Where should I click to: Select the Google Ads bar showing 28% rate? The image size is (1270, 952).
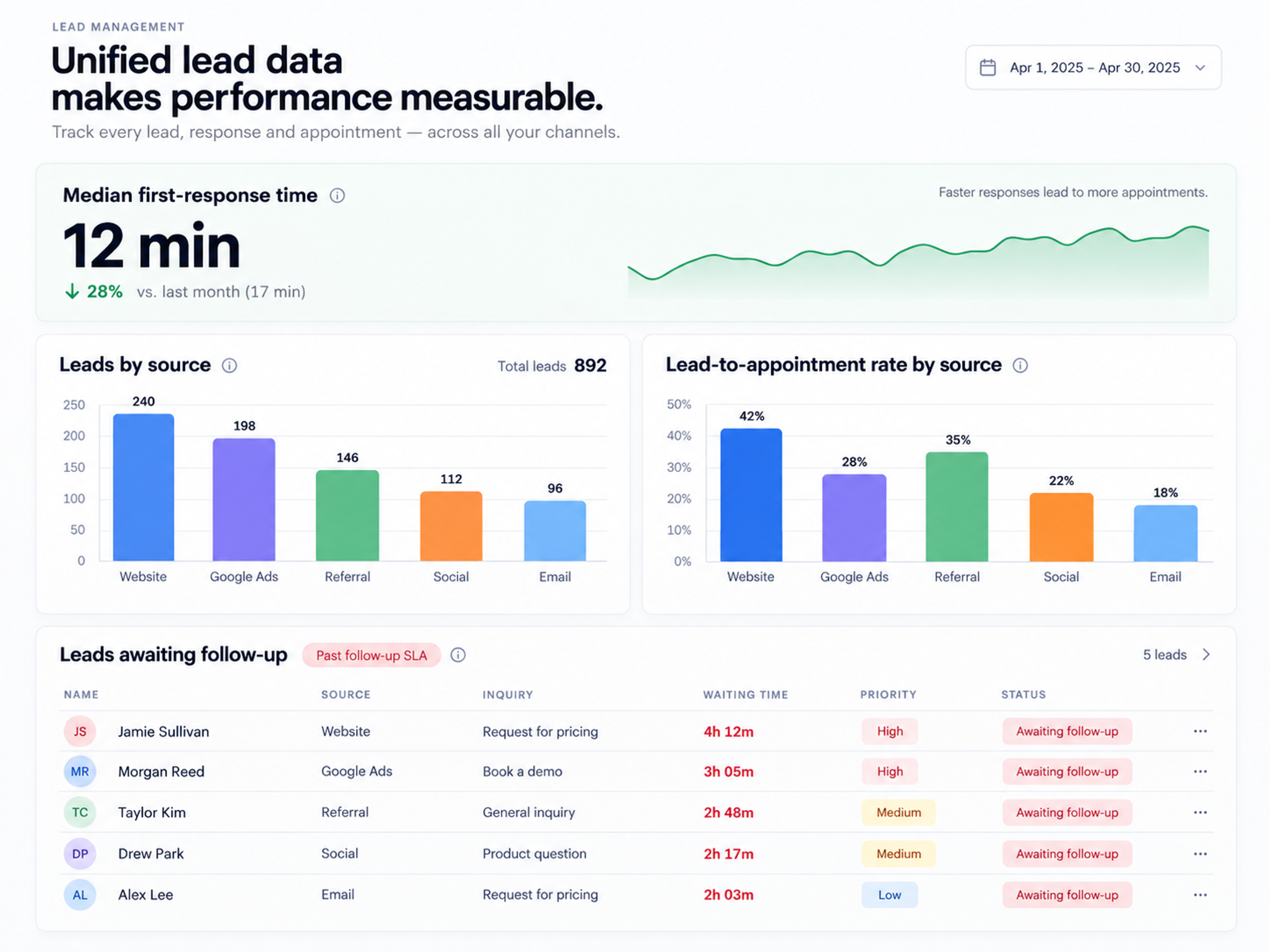coord(854,518)
